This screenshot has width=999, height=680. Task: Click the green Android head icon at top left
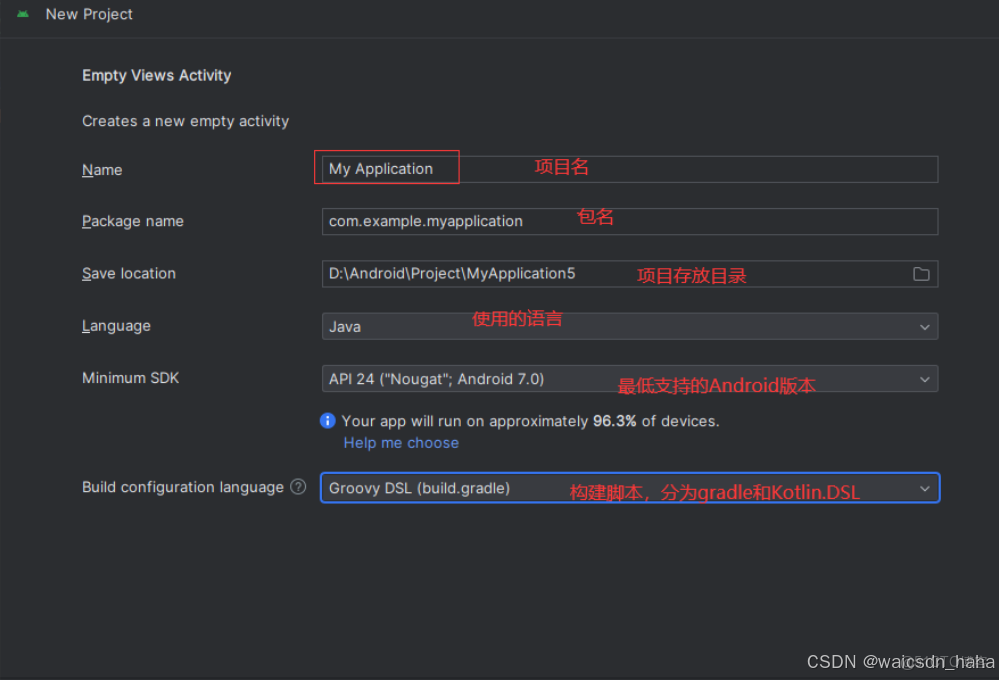(x=21, y=14)
